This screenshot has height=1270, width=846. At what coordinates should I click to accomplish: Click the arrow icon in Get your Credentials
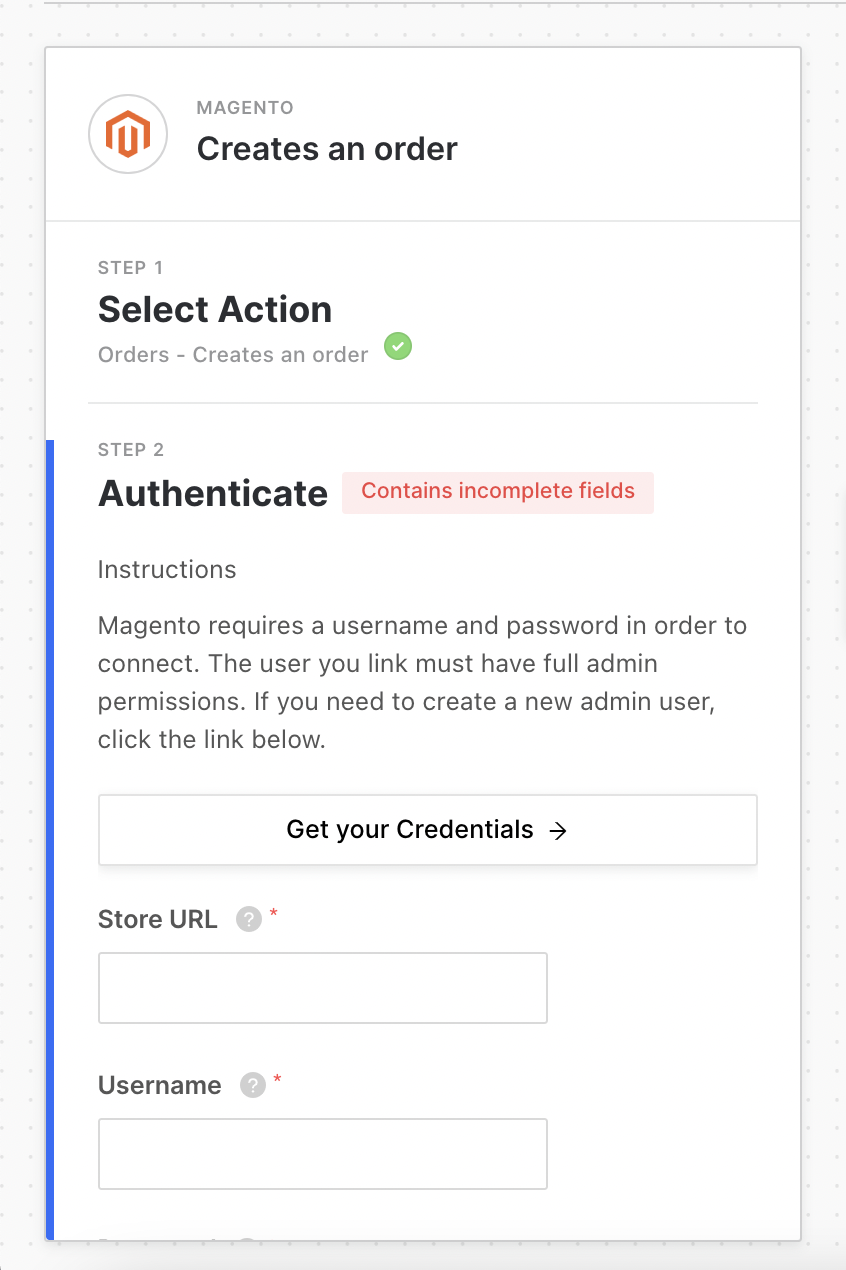point(559,830)
